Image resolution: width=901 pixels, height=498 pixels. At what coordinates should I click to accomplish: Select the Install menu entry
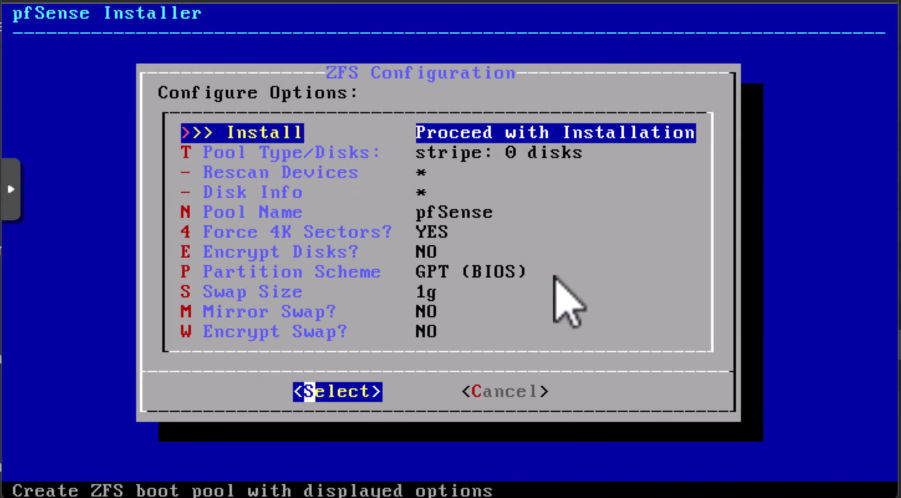(x=242, y=133)
